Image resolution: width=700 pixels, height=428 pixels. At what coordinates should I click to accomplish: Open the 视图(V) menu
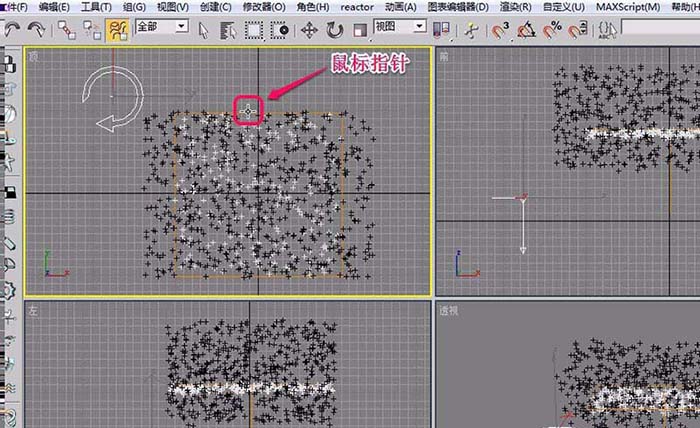(173, 7)
